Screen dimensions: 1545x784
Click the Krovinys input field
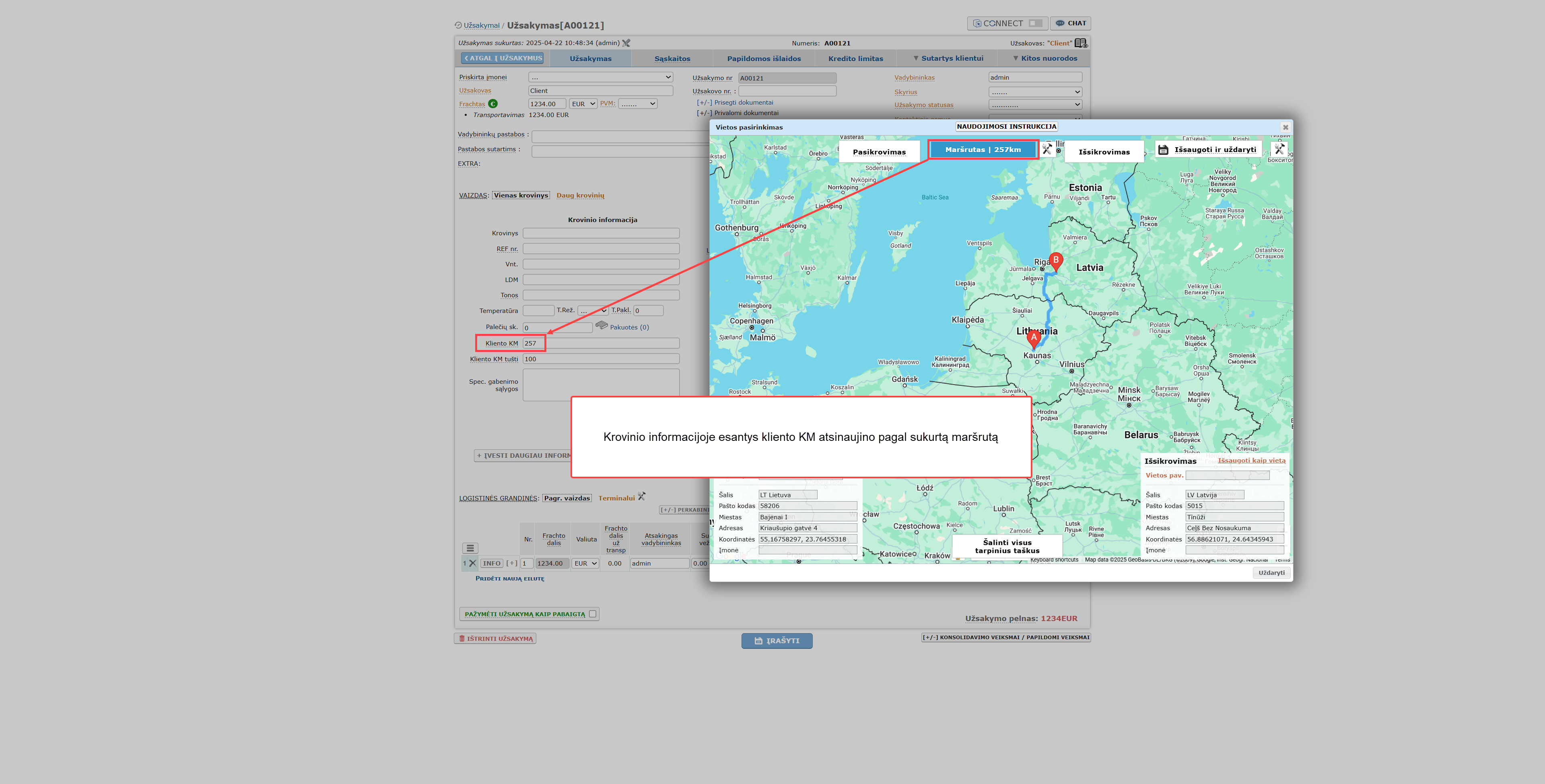601,233
